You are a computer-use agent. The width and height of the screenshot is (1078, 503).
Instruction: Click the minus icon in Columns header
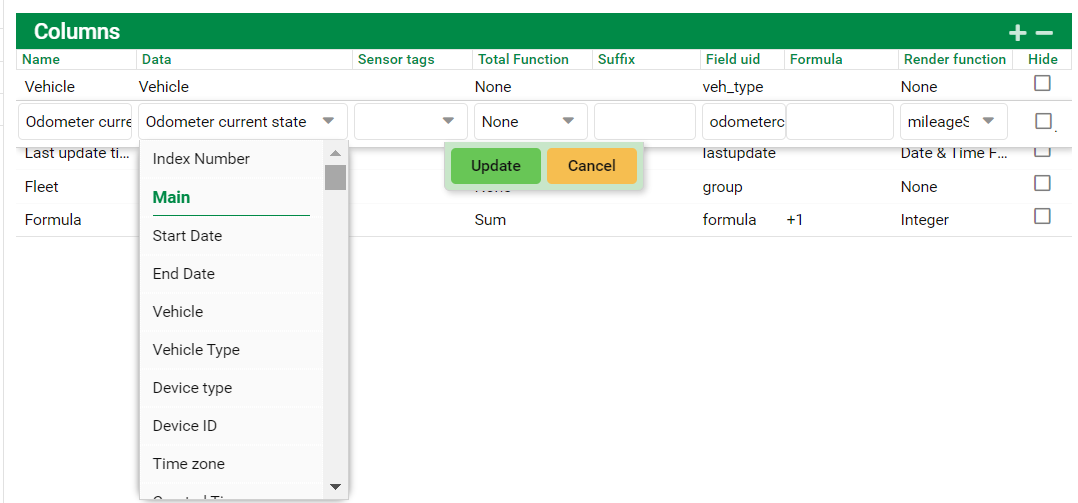click(x=1044, y=33)
